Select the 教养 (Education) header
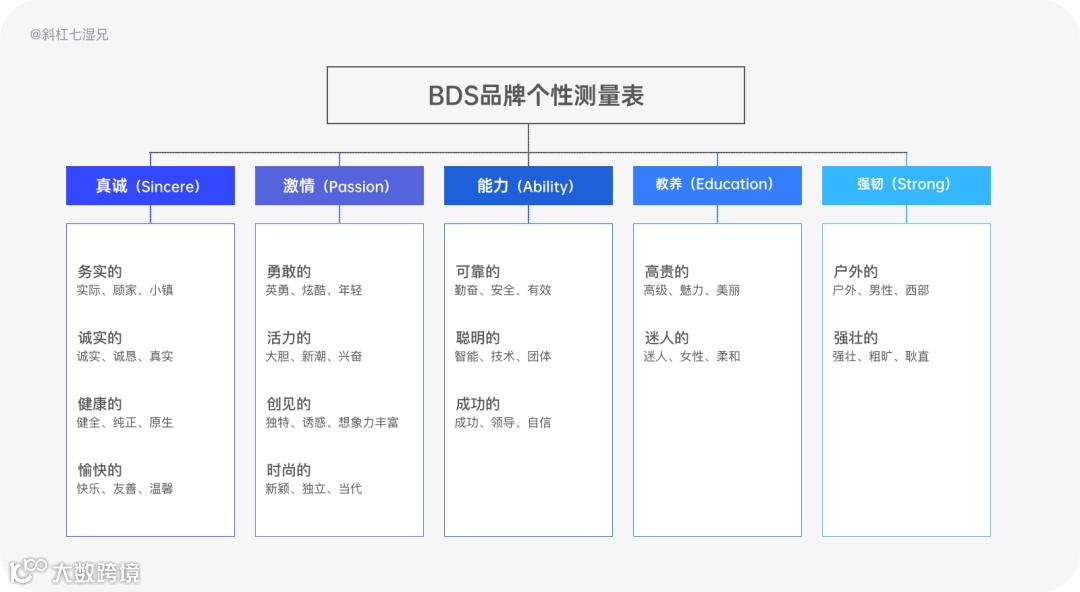Image resolution: width=1080 pixels, height=592 pixels. click(717, 185)
